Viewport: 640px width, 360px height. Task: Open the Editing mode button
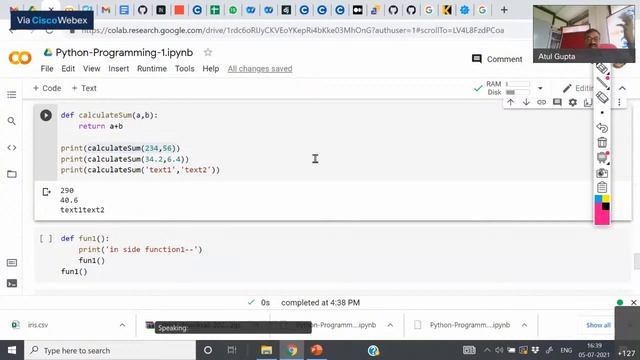tap(577, 88)
